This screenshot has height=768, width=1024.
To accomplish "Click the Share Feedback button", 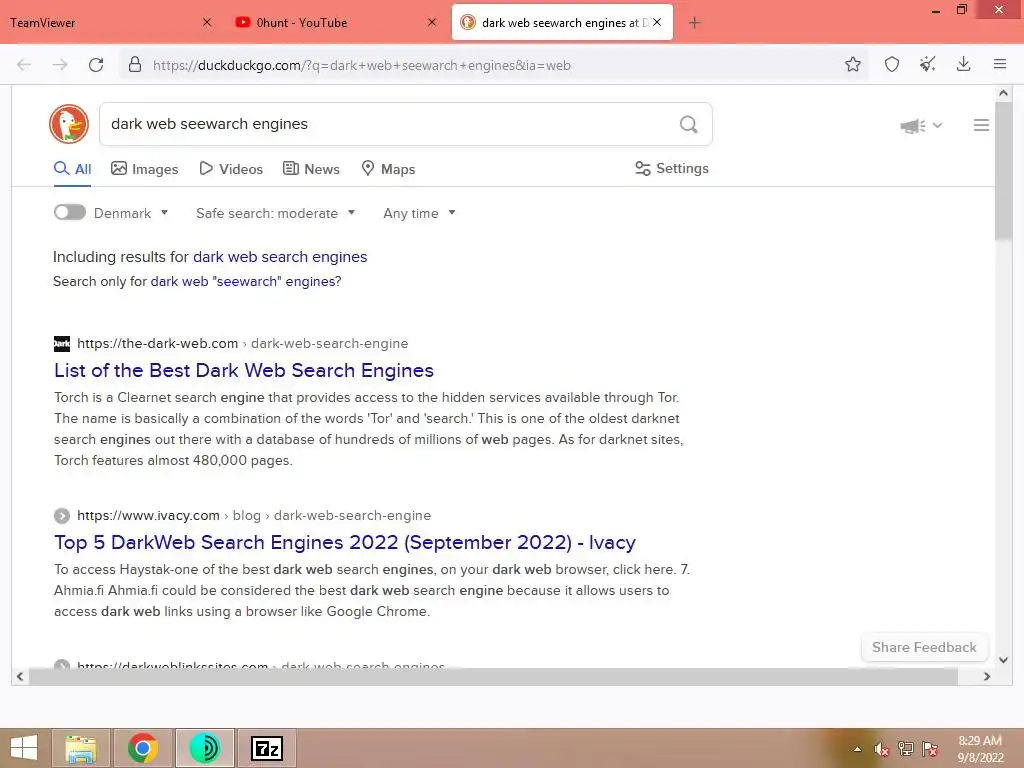I will [x=924, y=647].
